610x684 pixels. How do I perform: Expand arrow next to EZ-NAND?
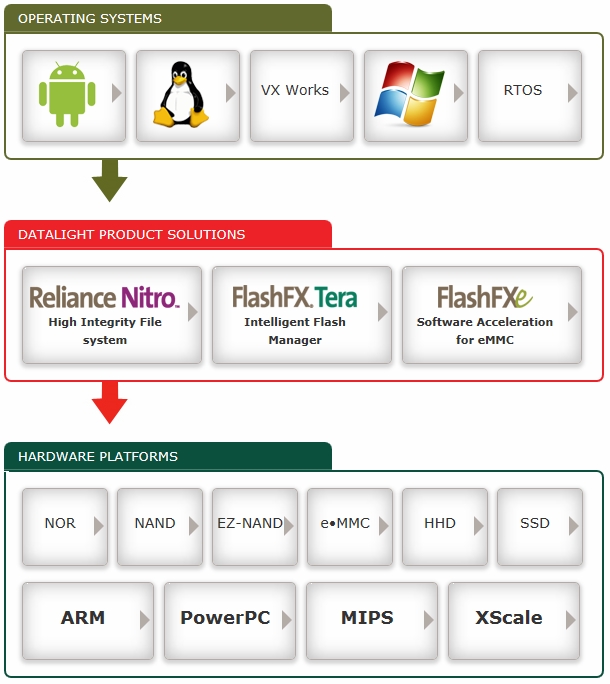pos(289,527)
